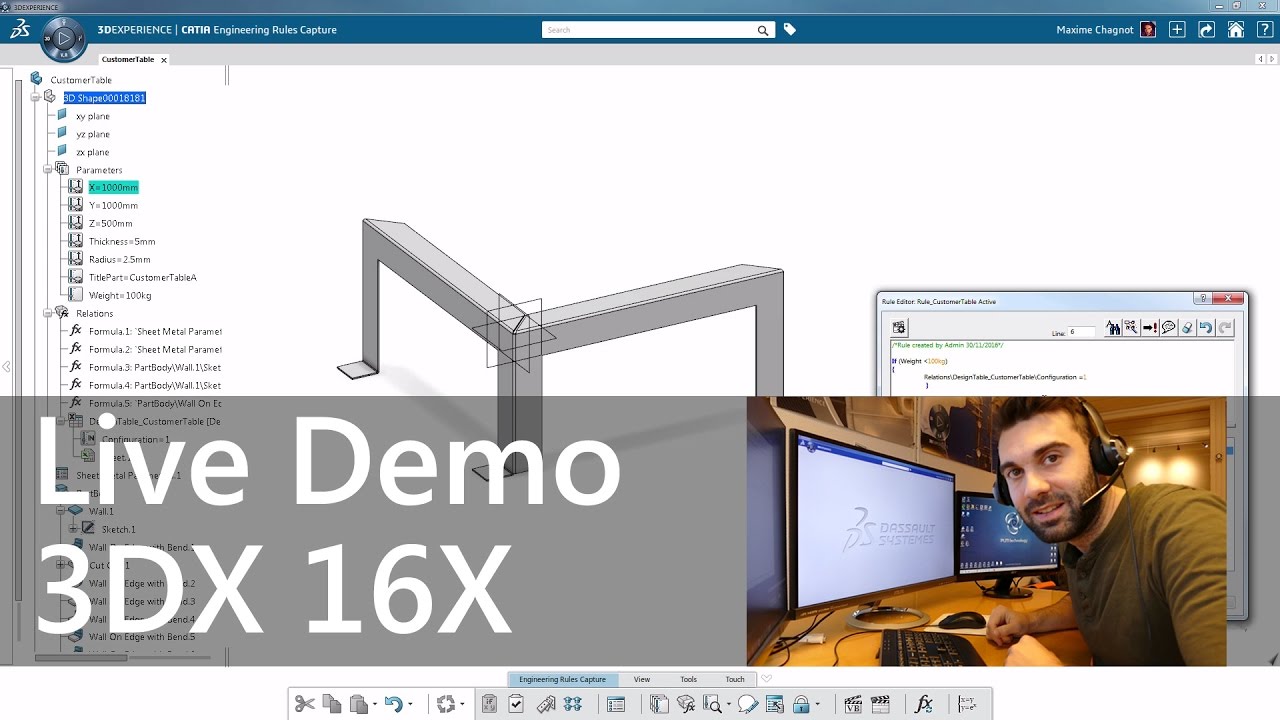Click the search magnifier icon
This screenshot has width=1280, height=720.
click(764, 30)
